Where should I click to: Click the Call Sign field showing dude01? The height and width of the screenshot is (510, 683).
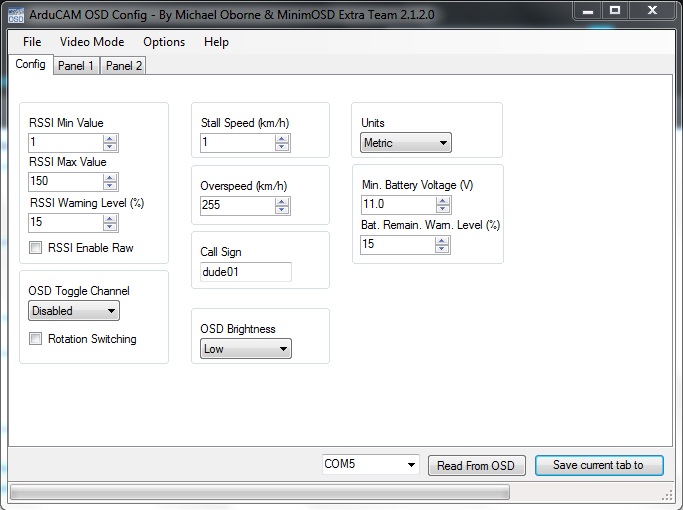click(246, 272)
